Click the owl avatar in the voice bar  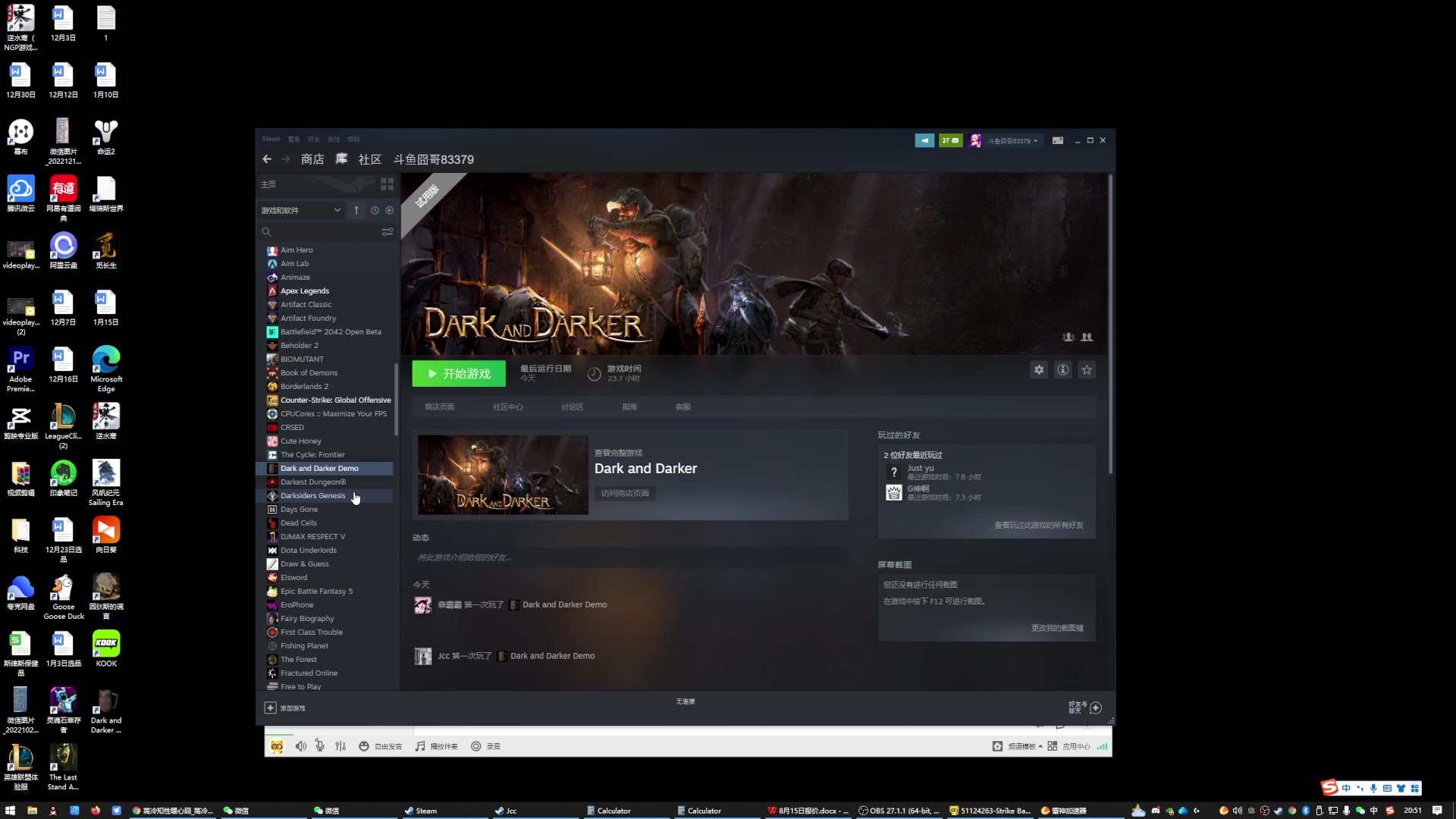277,746
